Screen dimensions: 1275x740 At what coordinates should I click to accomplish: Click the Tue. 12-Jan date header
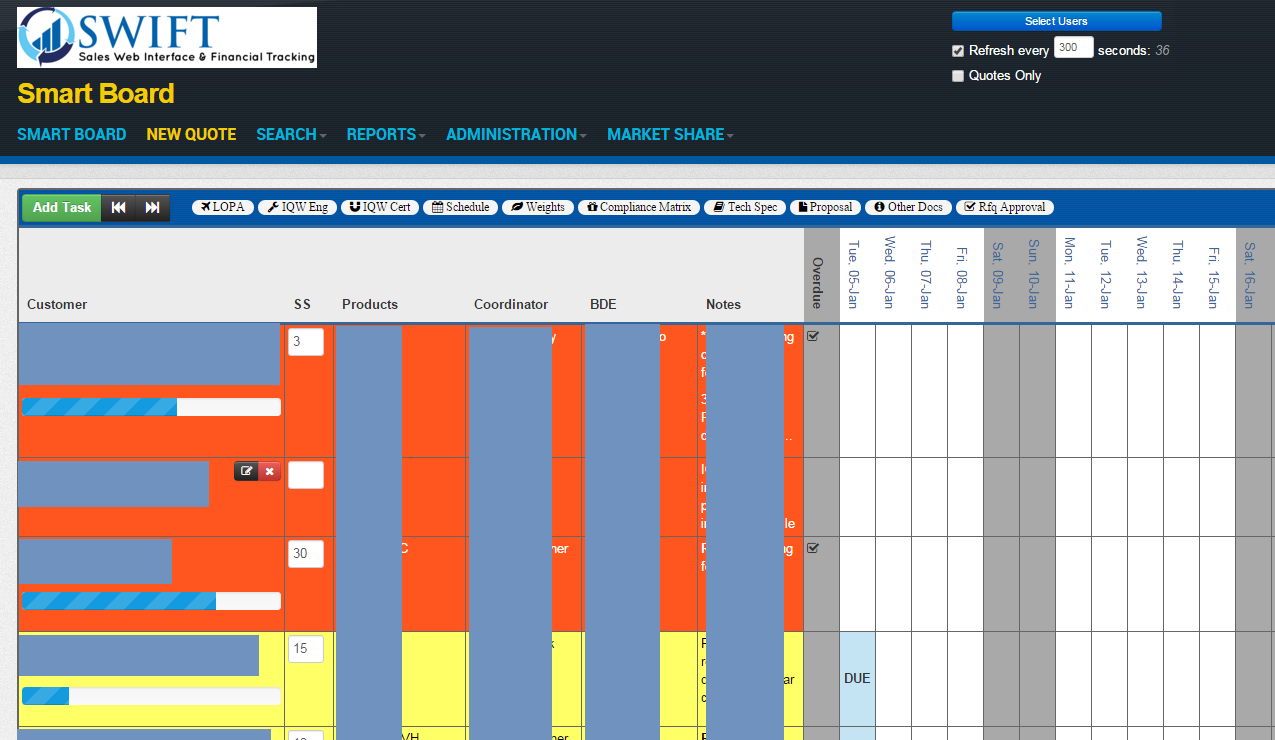[1106, 274]
